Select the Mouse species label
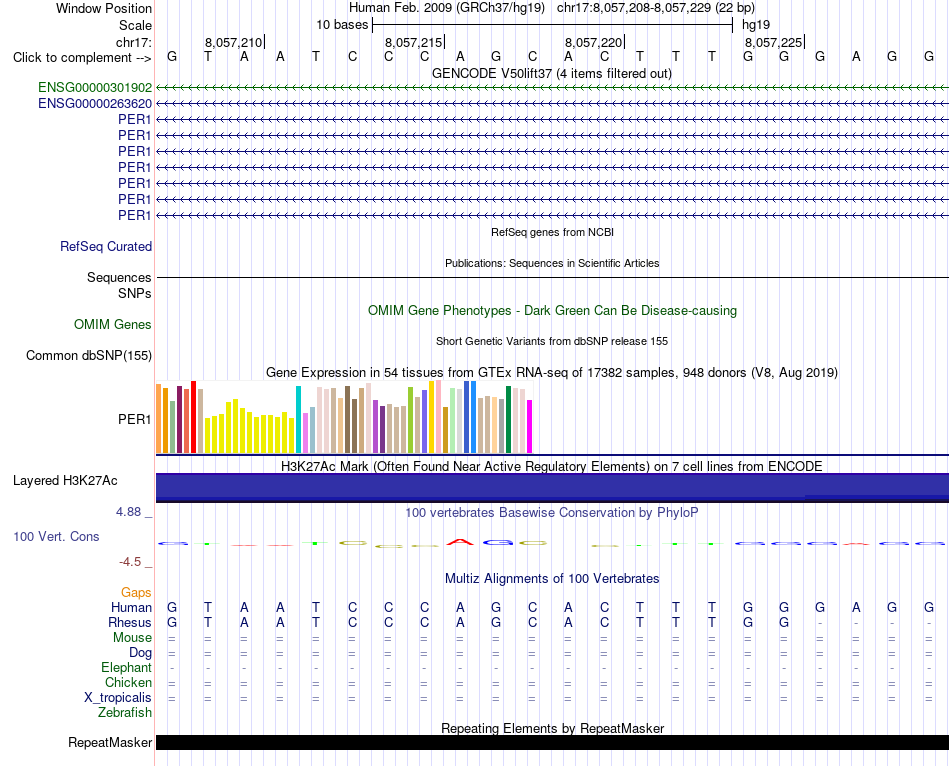The height and width of the screenshot is (766, 950). click(x=133, y=638)
